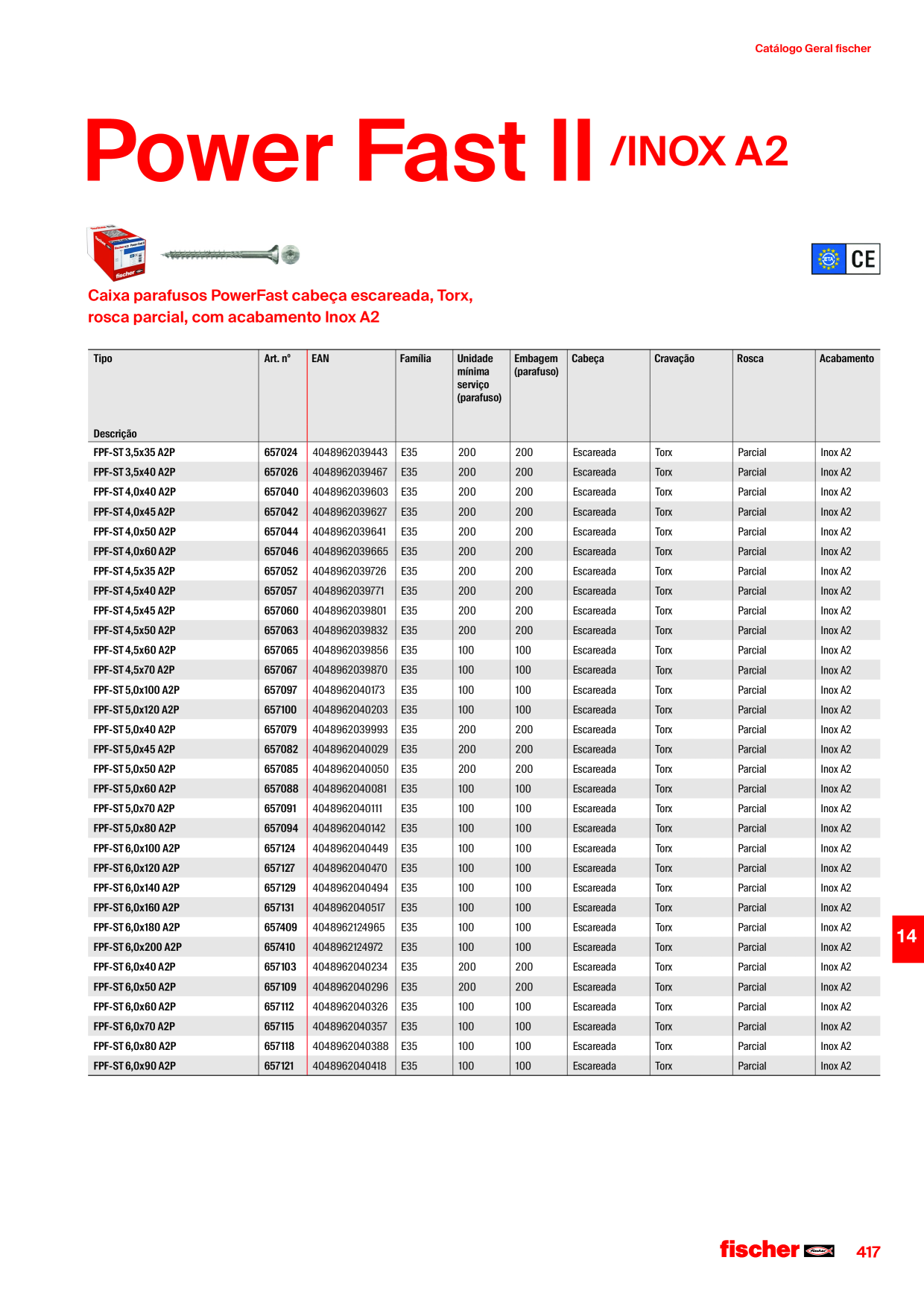Click EAN 4048962040029

pyautogui.click(x=350, y=750)
